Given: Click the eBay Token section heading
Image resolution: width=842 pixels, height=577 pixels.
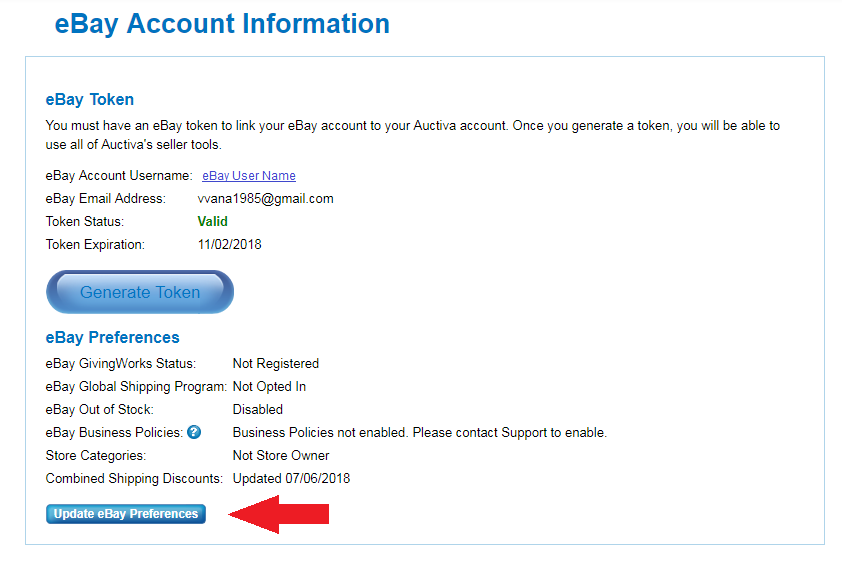Looking at the screenshot, I should tap(90, 99).
